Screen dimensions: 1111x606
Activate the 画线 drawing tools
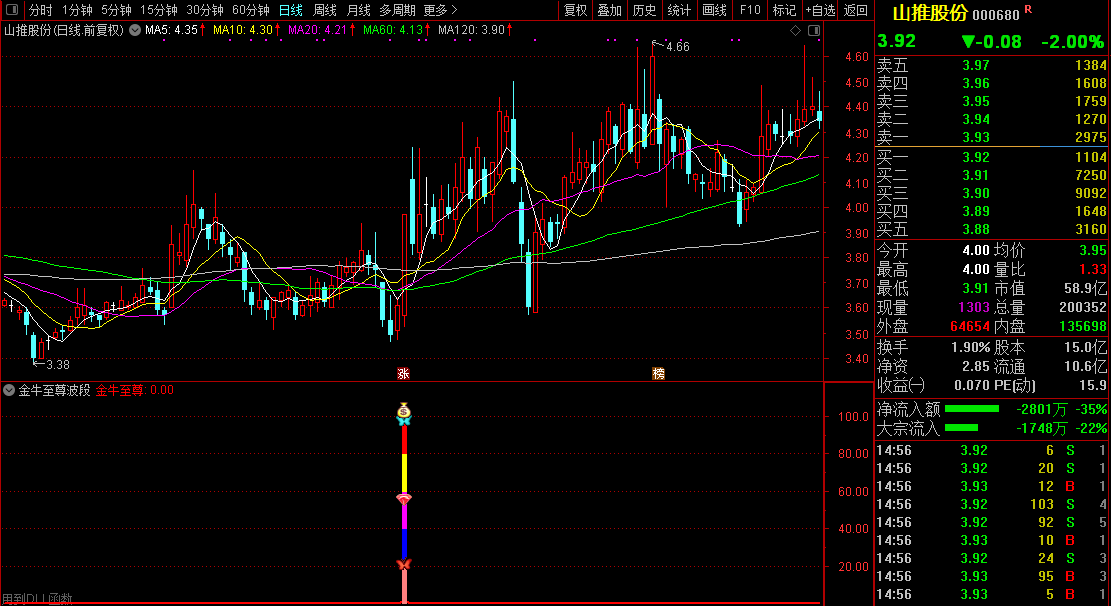pos(714,10)
